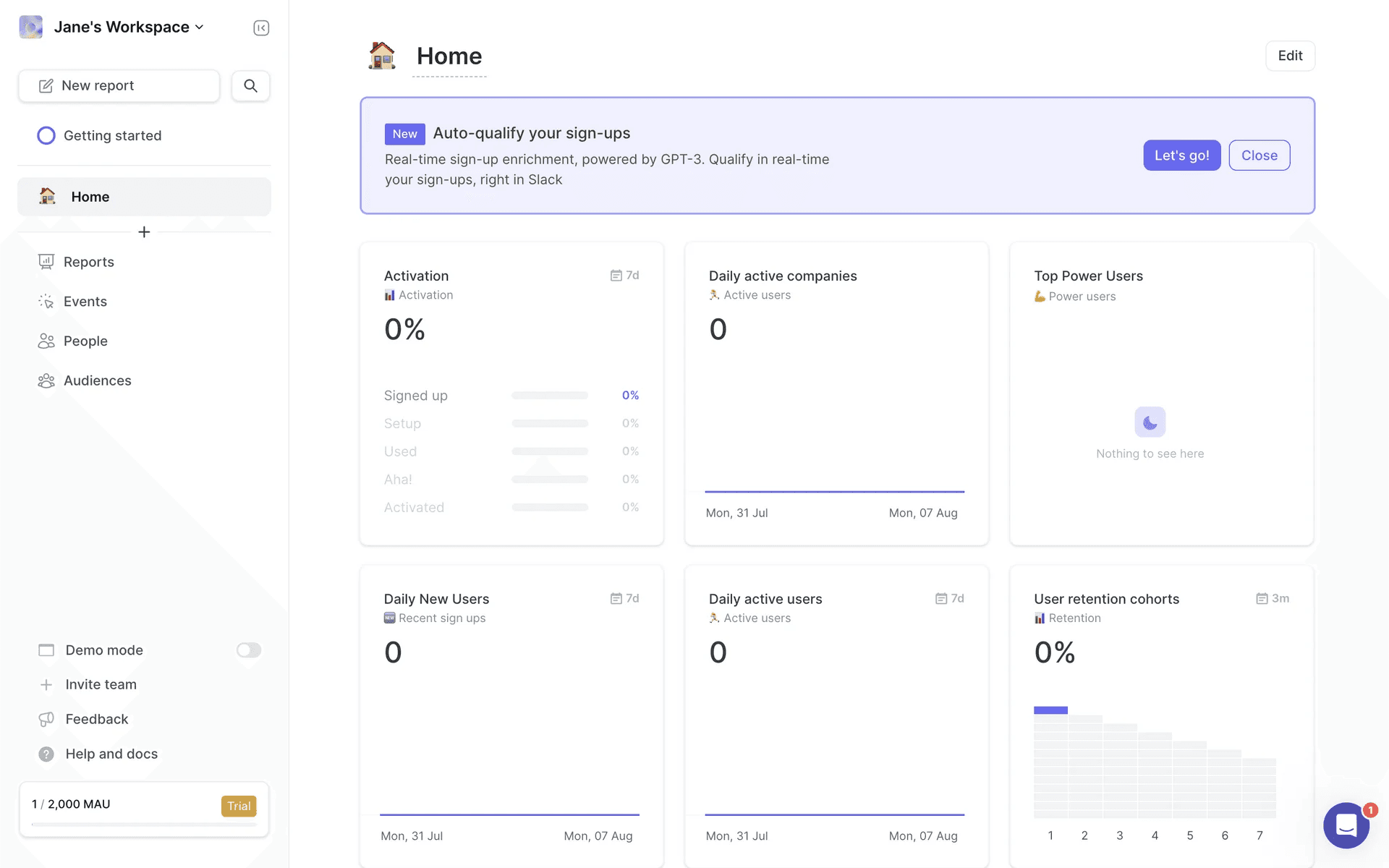Toggle the Demo mode switch
This screenshot has width=1389, height=868.
tap(248, 650)
